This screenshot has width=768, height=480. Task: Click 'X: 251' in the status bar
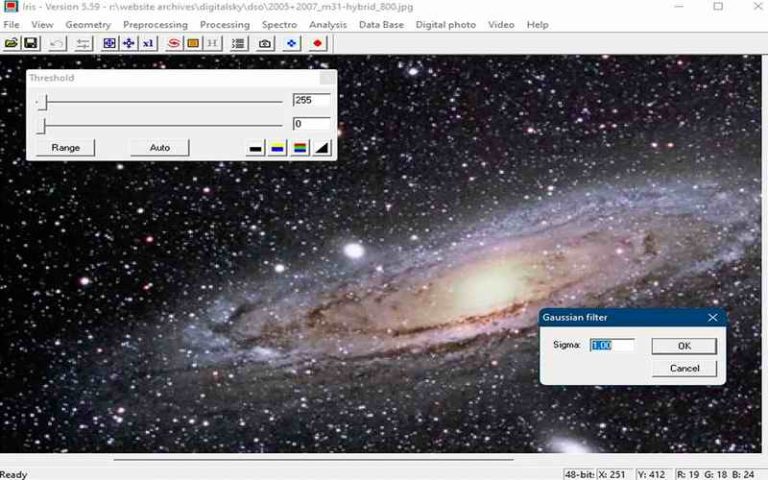point(611,474)
